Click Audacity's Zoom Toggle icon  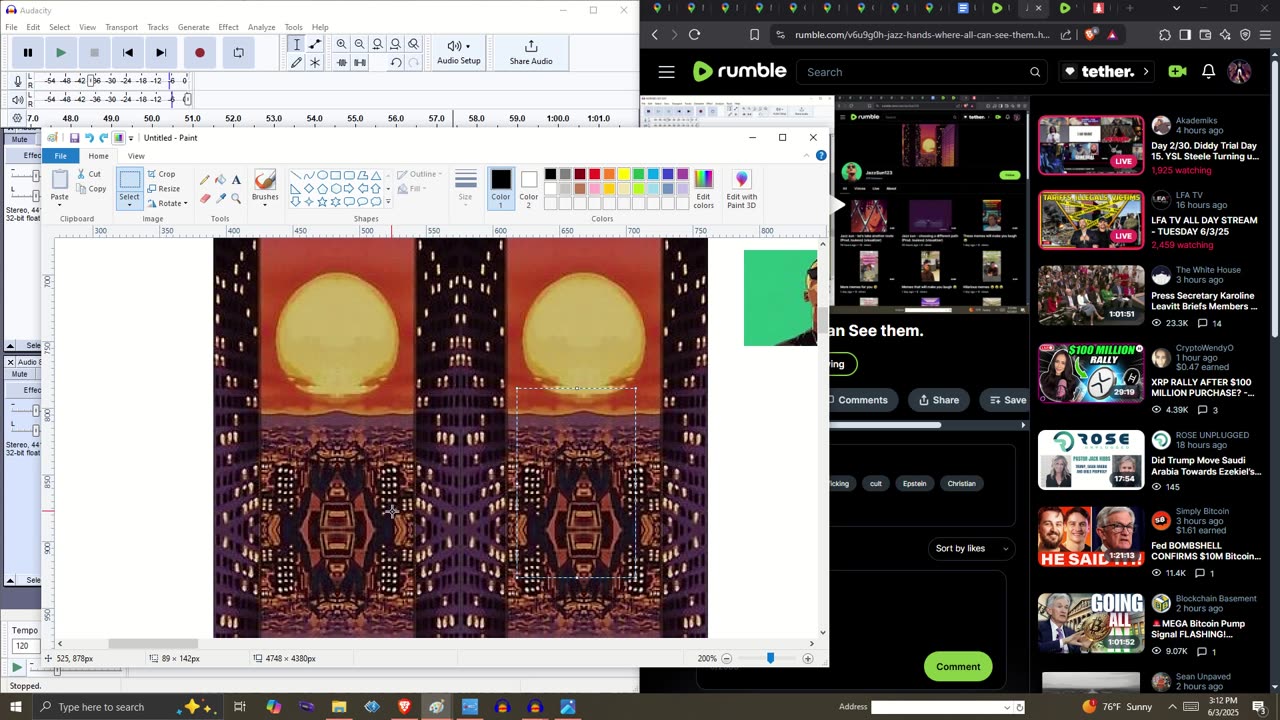coord(414,45)
